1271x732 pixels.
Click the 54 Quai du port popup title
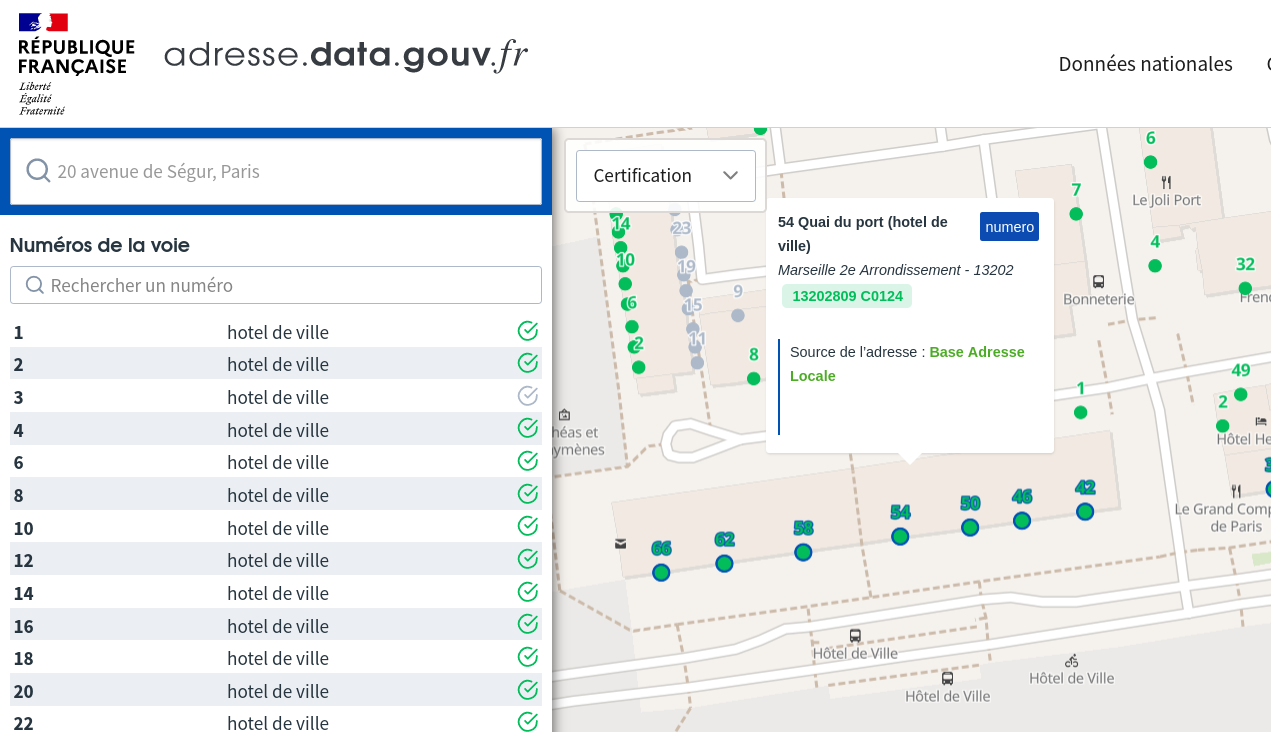(x=863, y=234)
